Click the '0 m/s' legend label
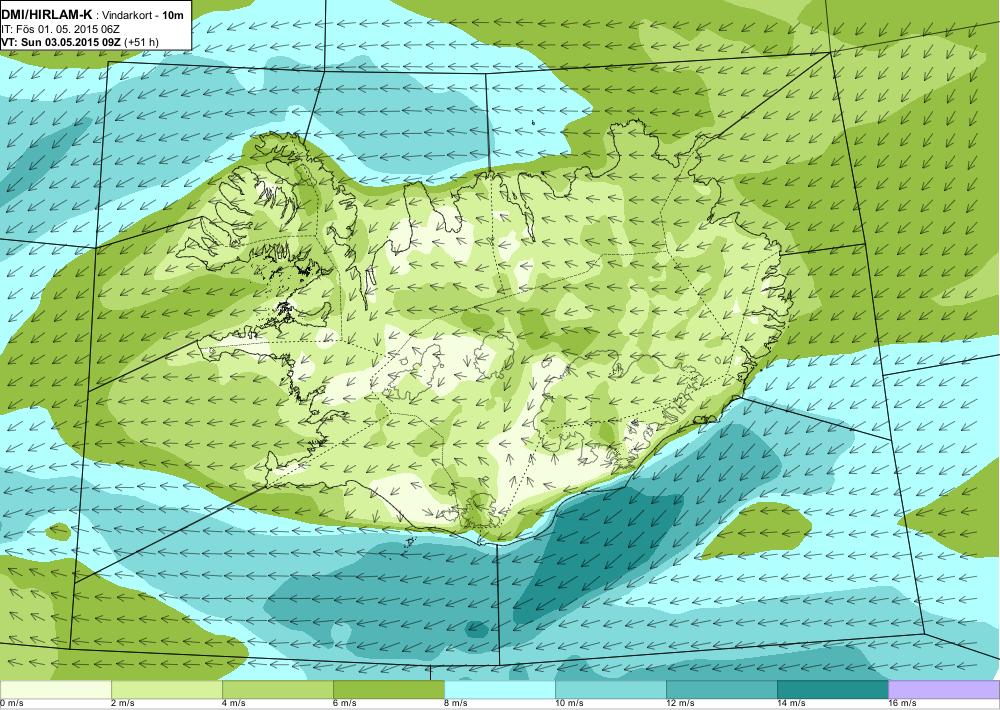Image resolution: width=1000 pixels, height=710 pixels. tap(12, 703)
